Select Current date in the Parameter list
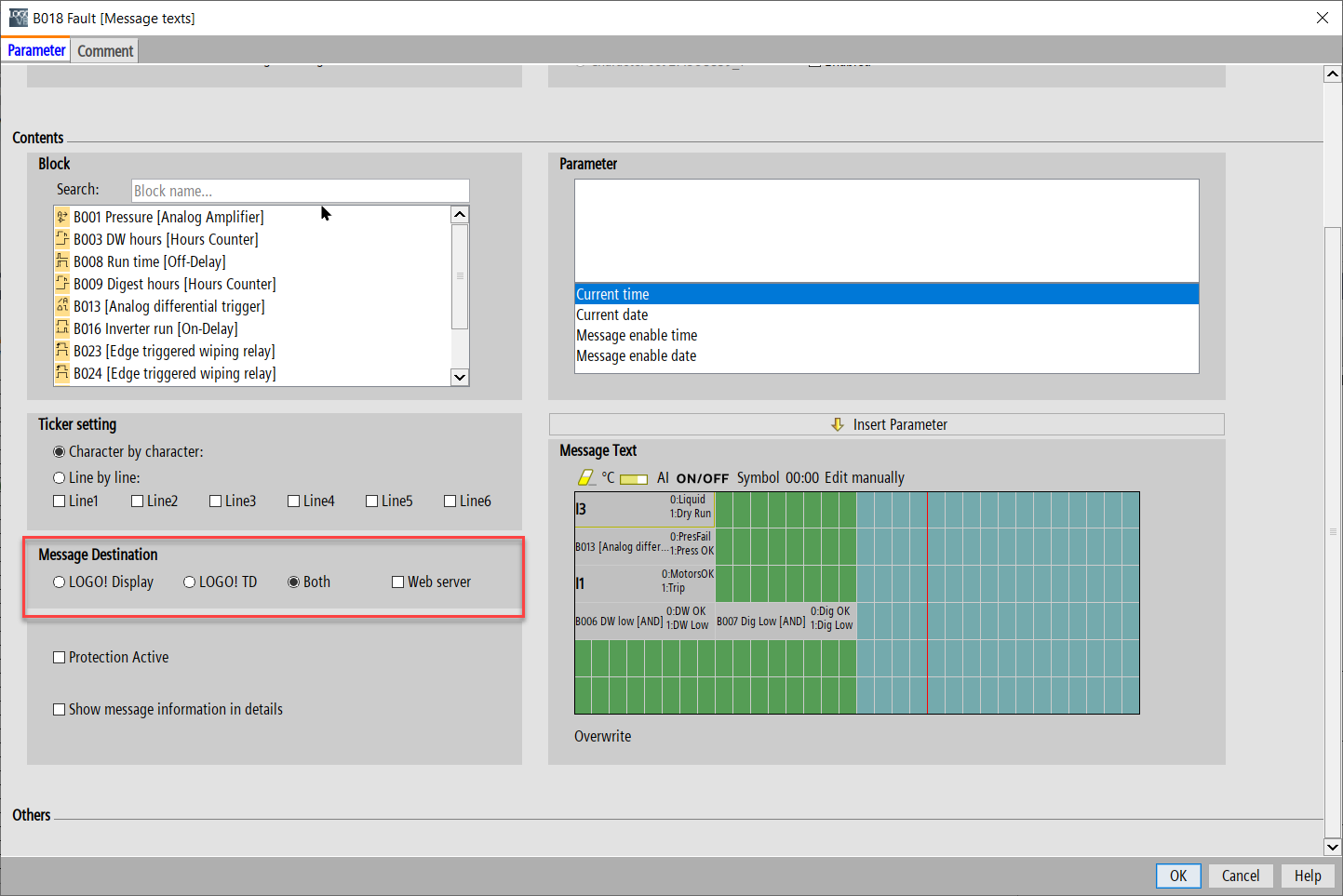The height and width of the screenshot is (896, 1343). [x=612, y=315]
